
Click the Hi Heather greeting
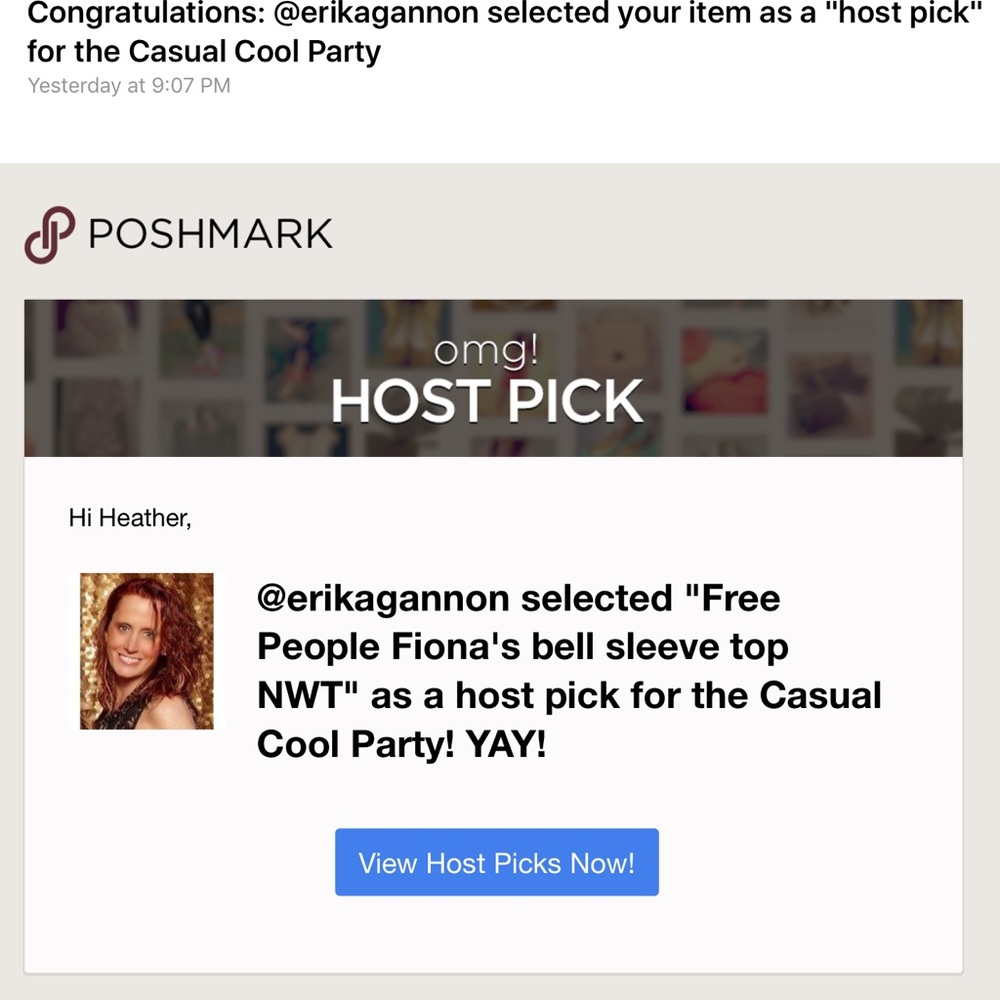coord(129,518)
